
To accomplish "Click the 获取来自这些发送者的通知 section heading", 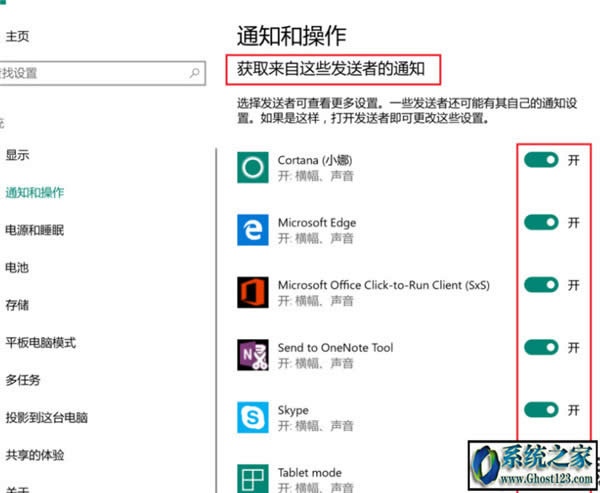I will 331,69.
